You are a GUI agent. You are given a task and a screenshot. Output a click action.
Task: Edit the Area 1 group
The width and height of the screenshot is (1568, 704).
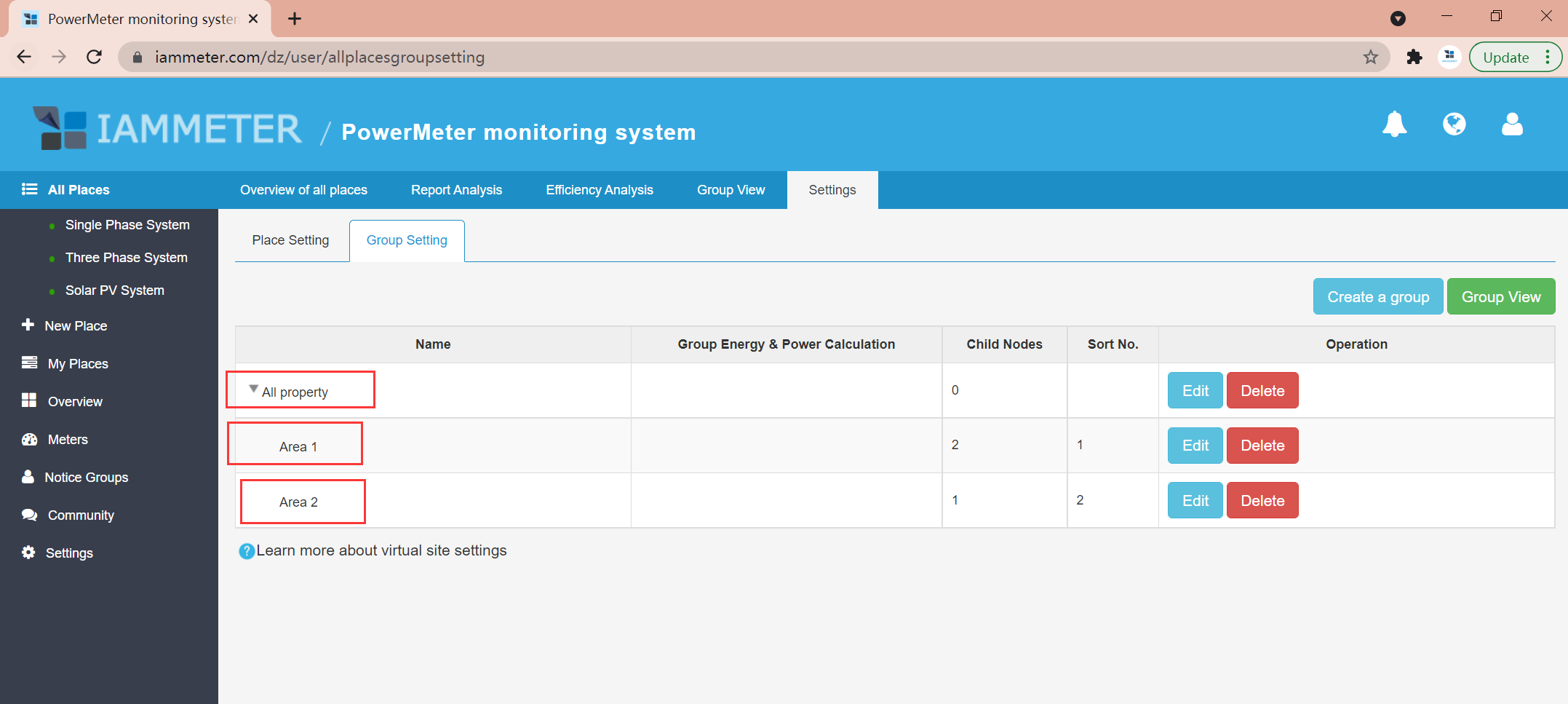(1195, 446)
